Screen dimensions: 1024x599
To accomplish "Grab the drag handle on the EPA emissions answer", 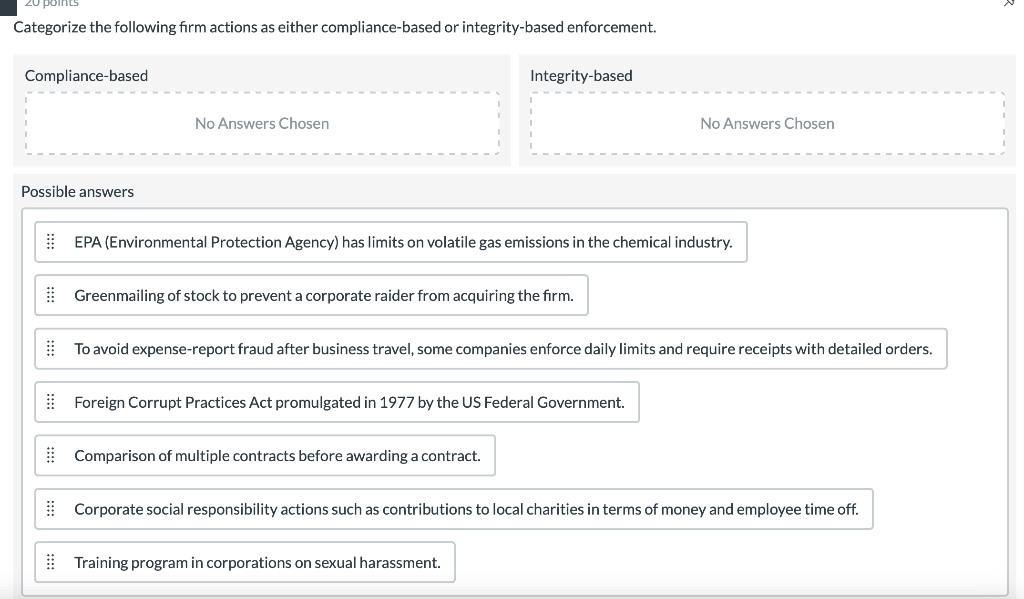I will (51, 241).
